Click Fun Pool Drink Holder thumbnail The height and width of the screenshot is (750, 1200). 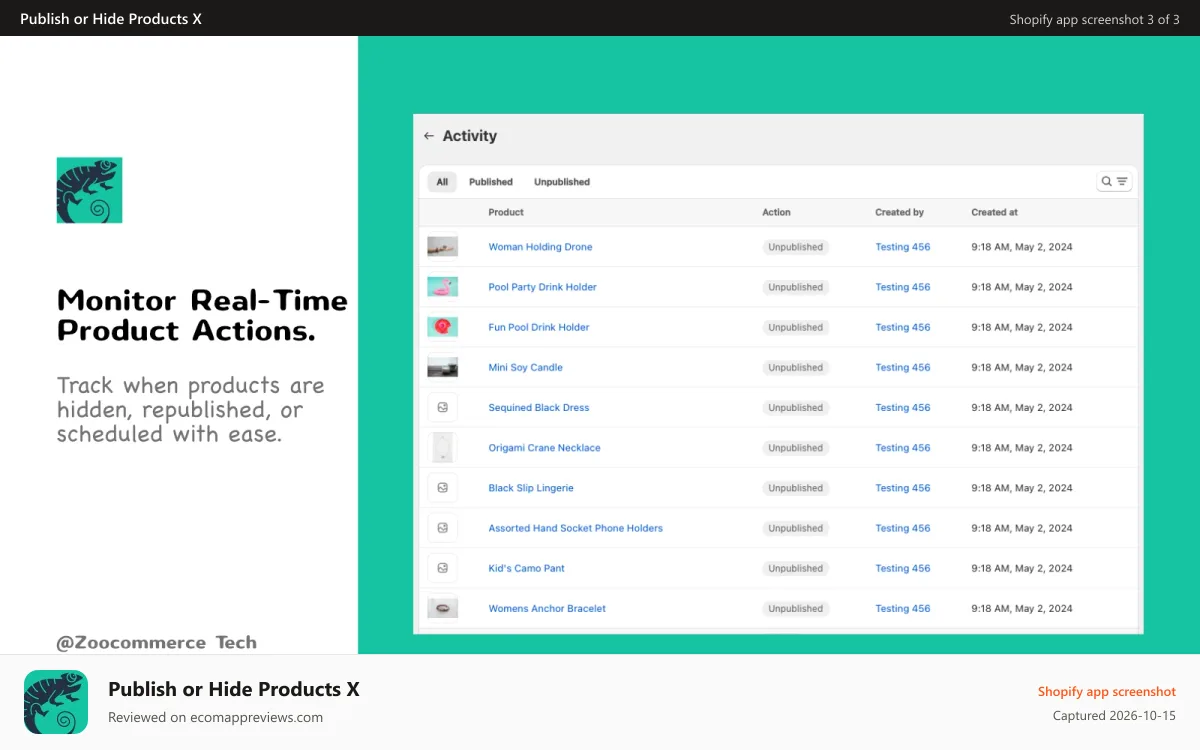tap(442, 327)
